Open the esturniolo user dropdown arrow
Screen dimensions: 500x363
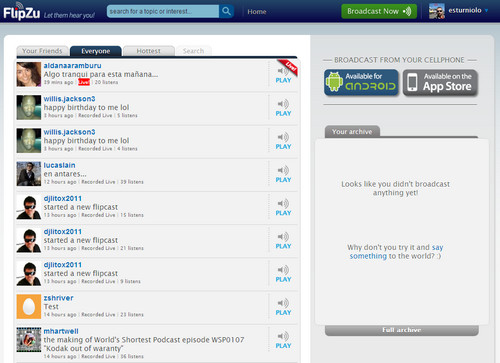[x=487, y=11]
